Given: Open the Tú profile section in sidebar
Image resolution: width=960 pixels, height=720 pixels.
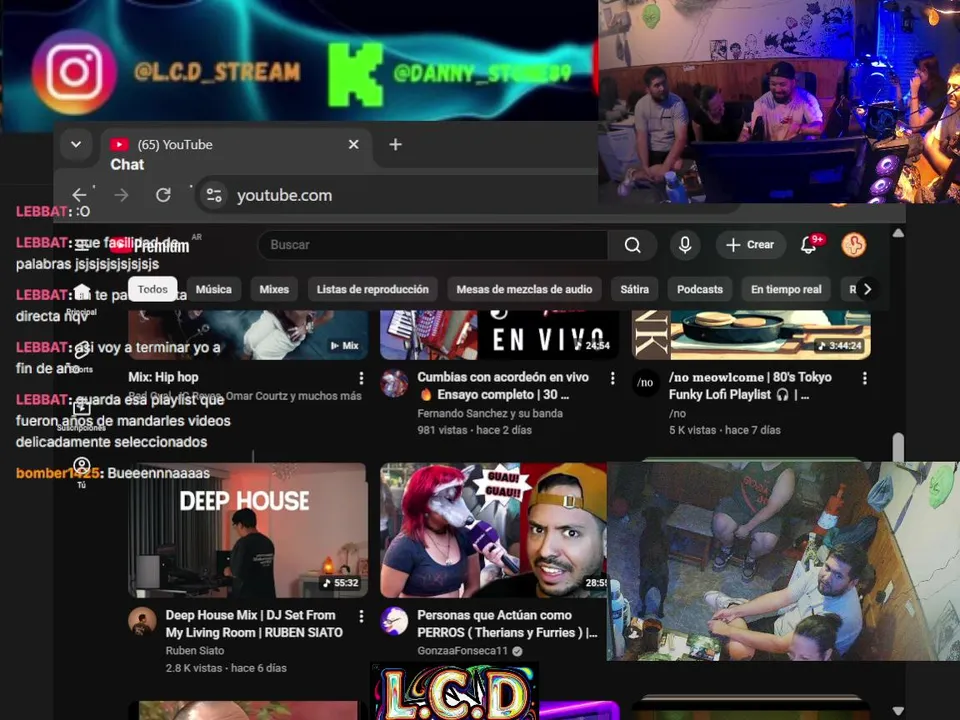Looking at the screenshot, I should point(81,472).
